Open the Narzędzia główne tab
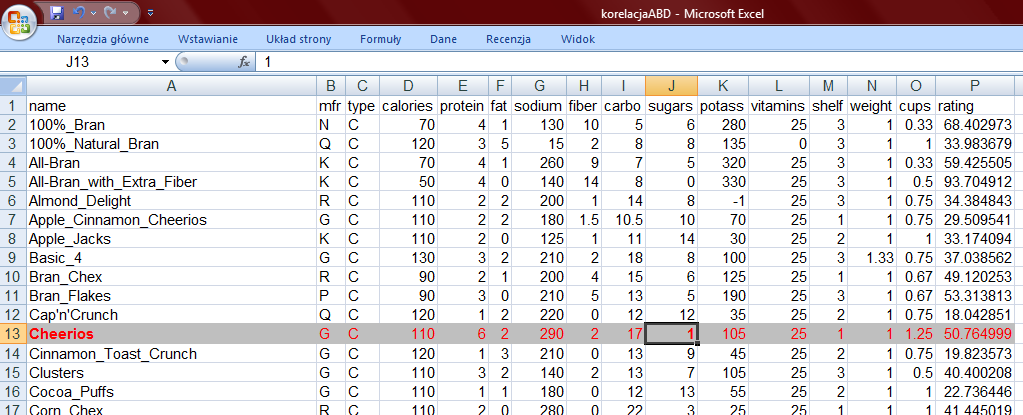This screenshot has width=1023, height=415. pyautogui.click(x=103, y=39)
